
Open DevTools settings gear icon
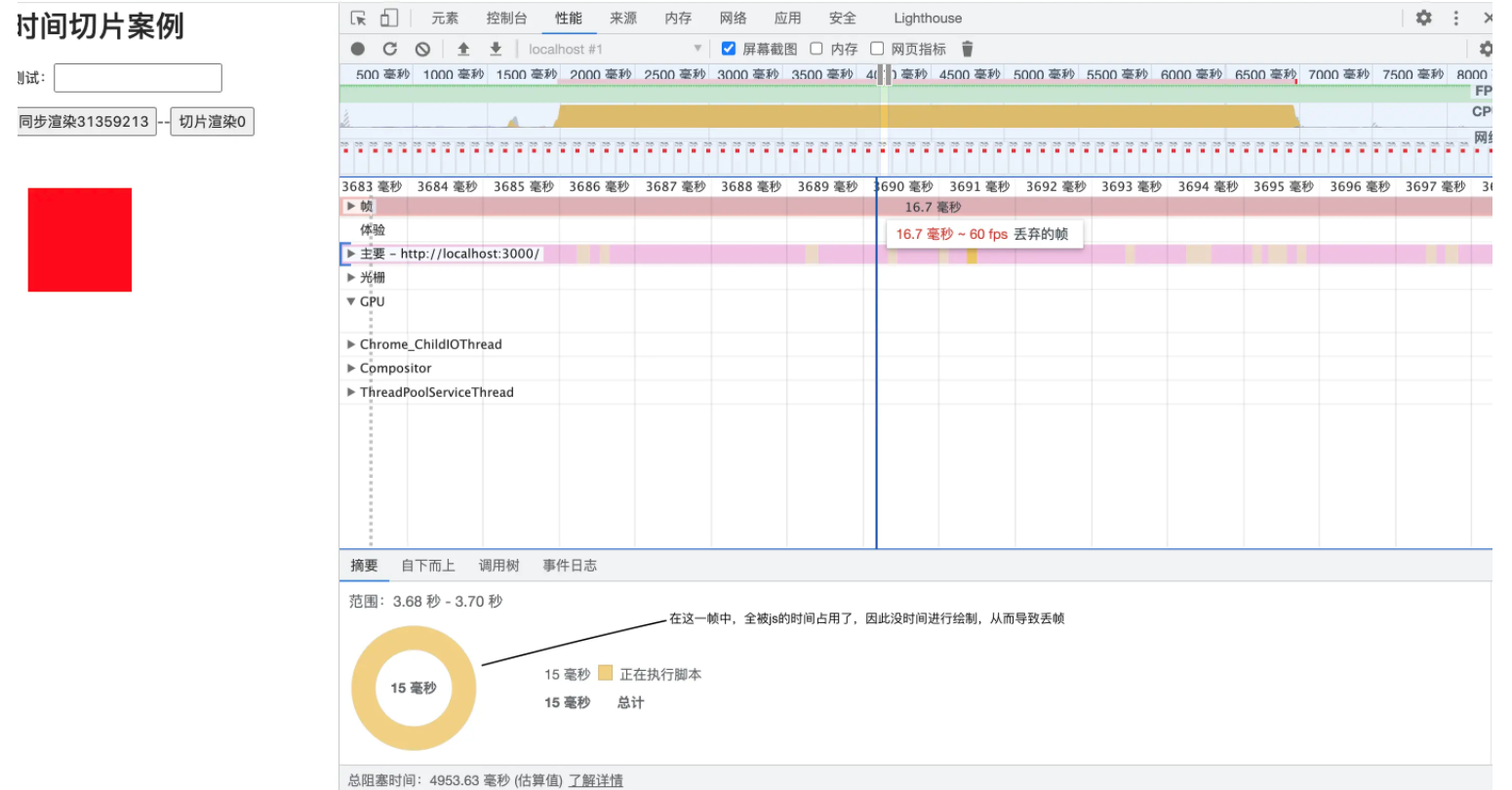click(x=1423, y=18)
